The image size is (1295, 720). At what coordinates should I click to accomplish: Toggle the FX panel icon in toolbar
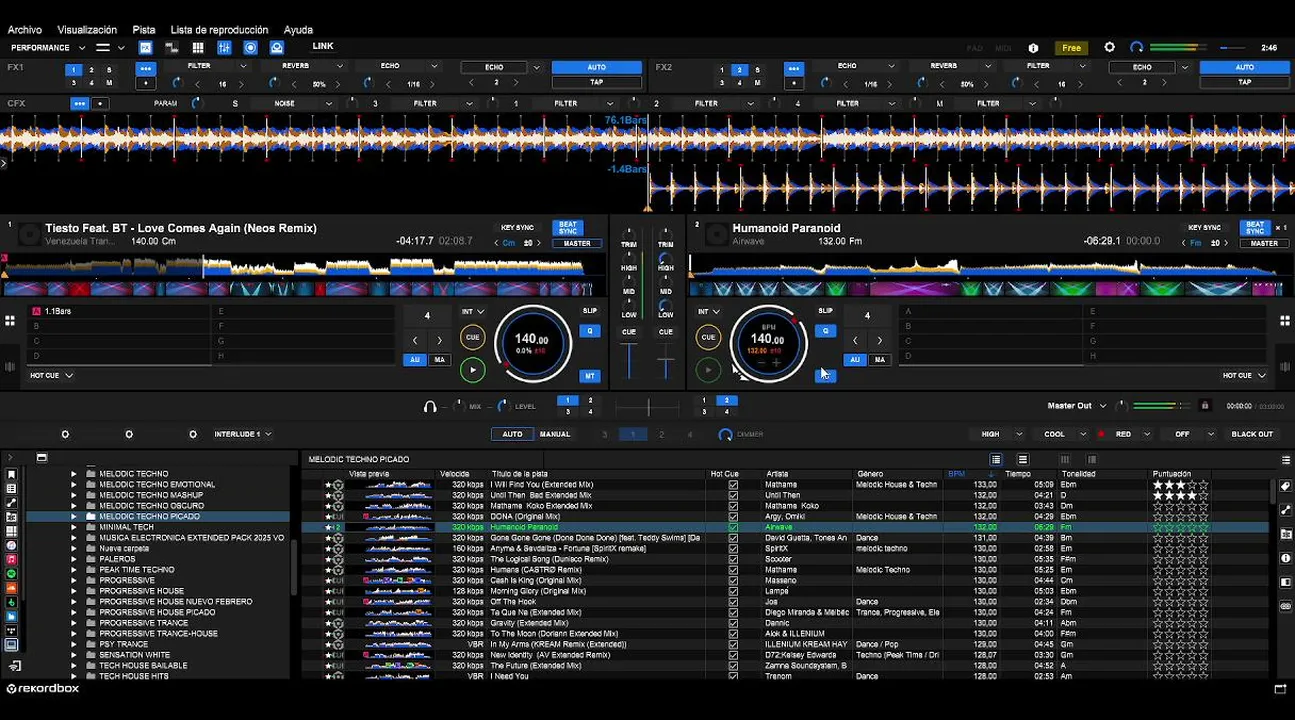(145, 47)
